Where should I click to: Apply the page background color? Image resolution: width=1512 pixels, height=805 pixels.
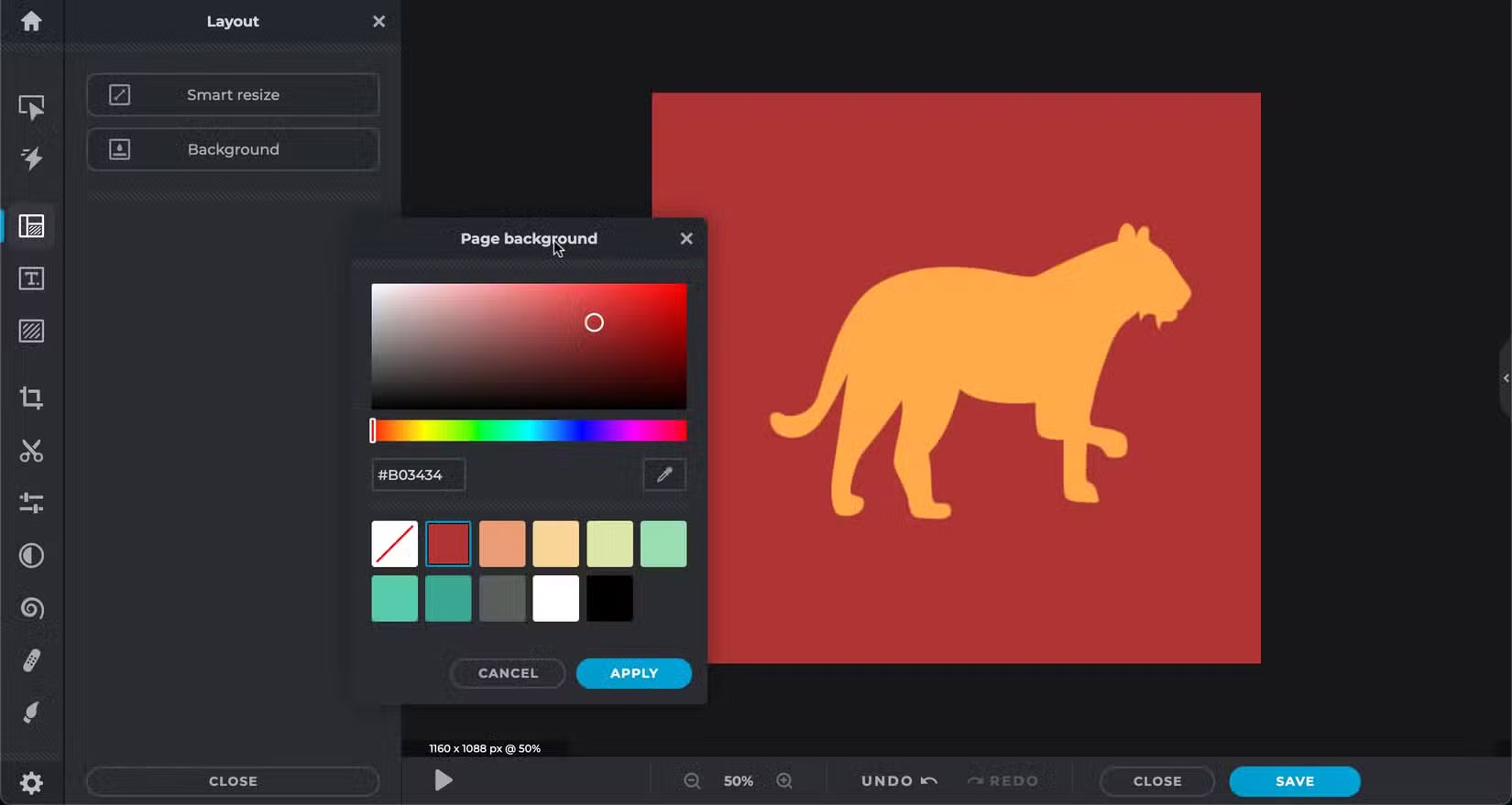(x=633, y=673)
